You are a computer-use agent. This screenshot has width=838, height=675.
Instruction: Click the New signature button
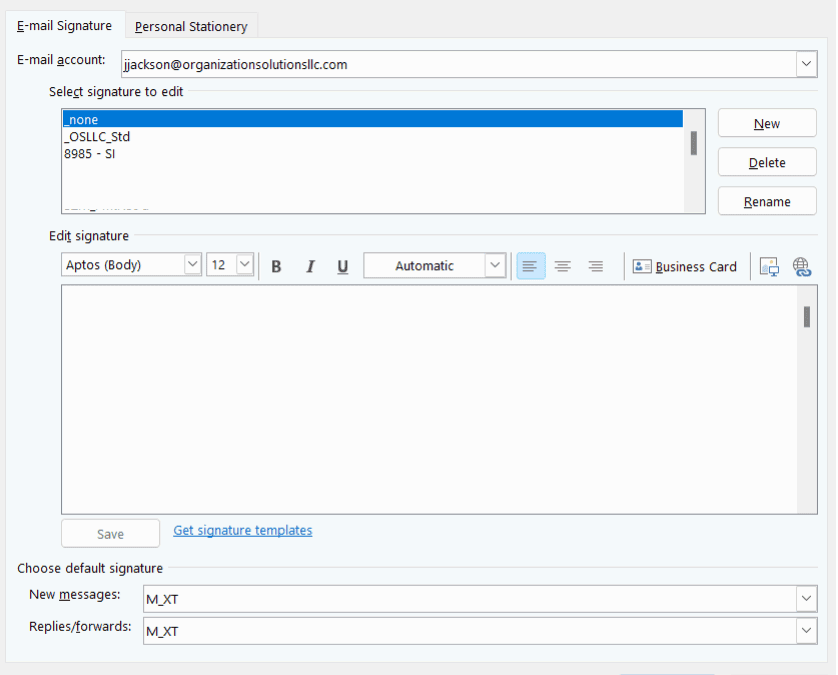(767, 123)
